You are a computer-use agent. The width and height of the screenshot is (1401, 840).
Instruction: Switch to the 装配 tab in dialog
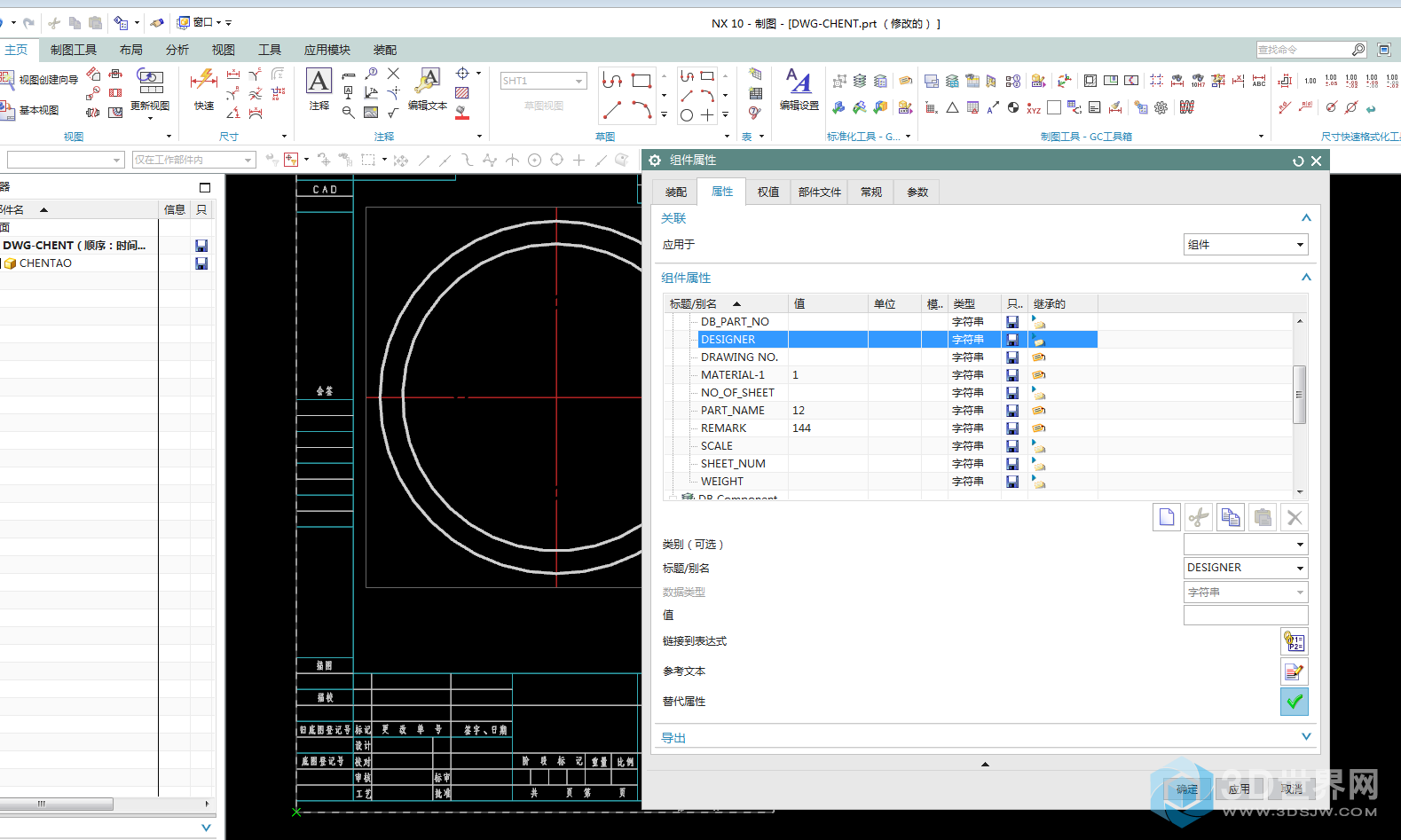click(676, 192)
